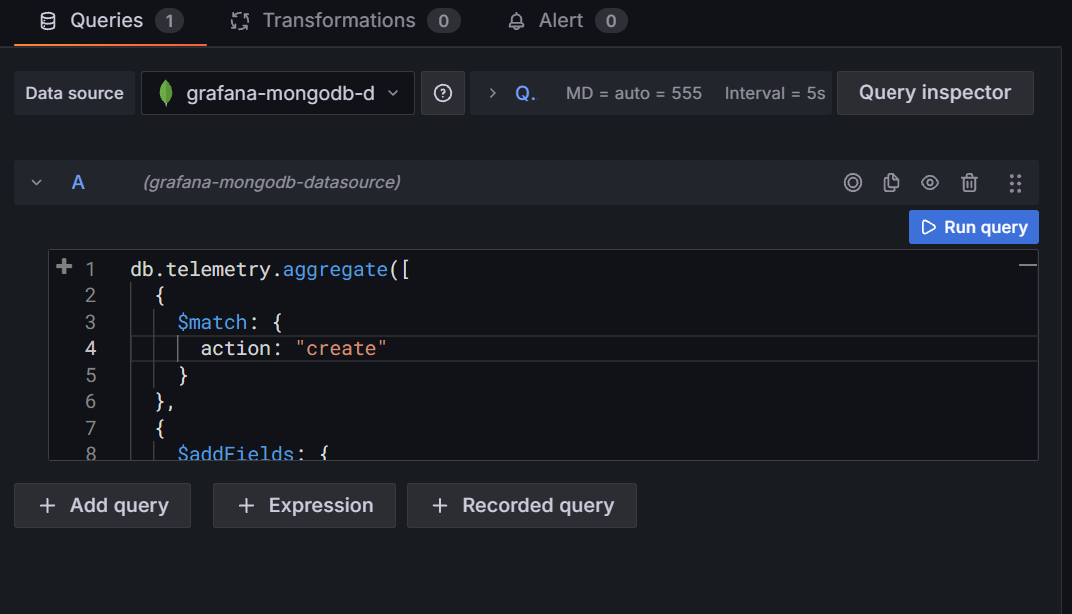Image resolution: width=1072 pixels, height=614 pixels.
Task: Duplicate query A
Action: tap(891, 183)
